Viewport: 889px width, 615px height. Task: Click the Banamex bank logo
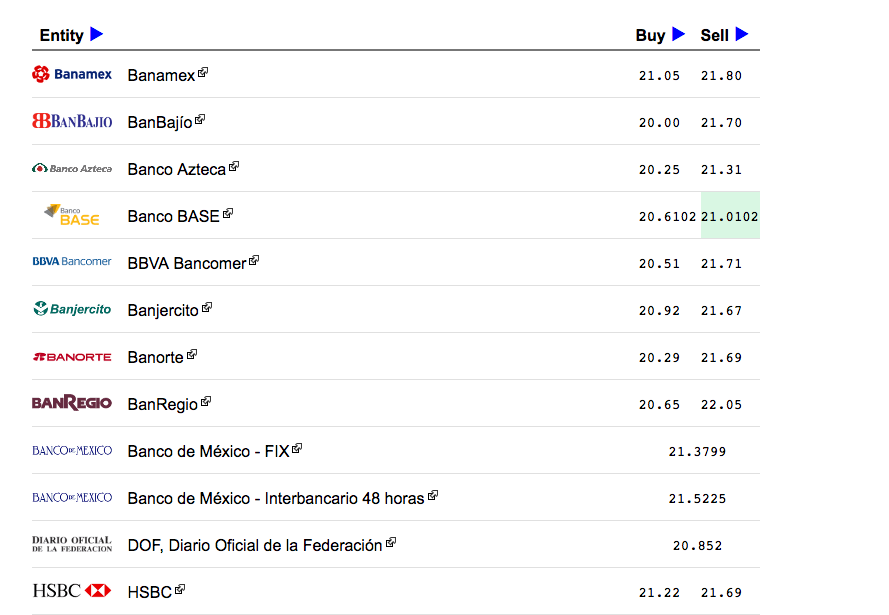[72, 74]
